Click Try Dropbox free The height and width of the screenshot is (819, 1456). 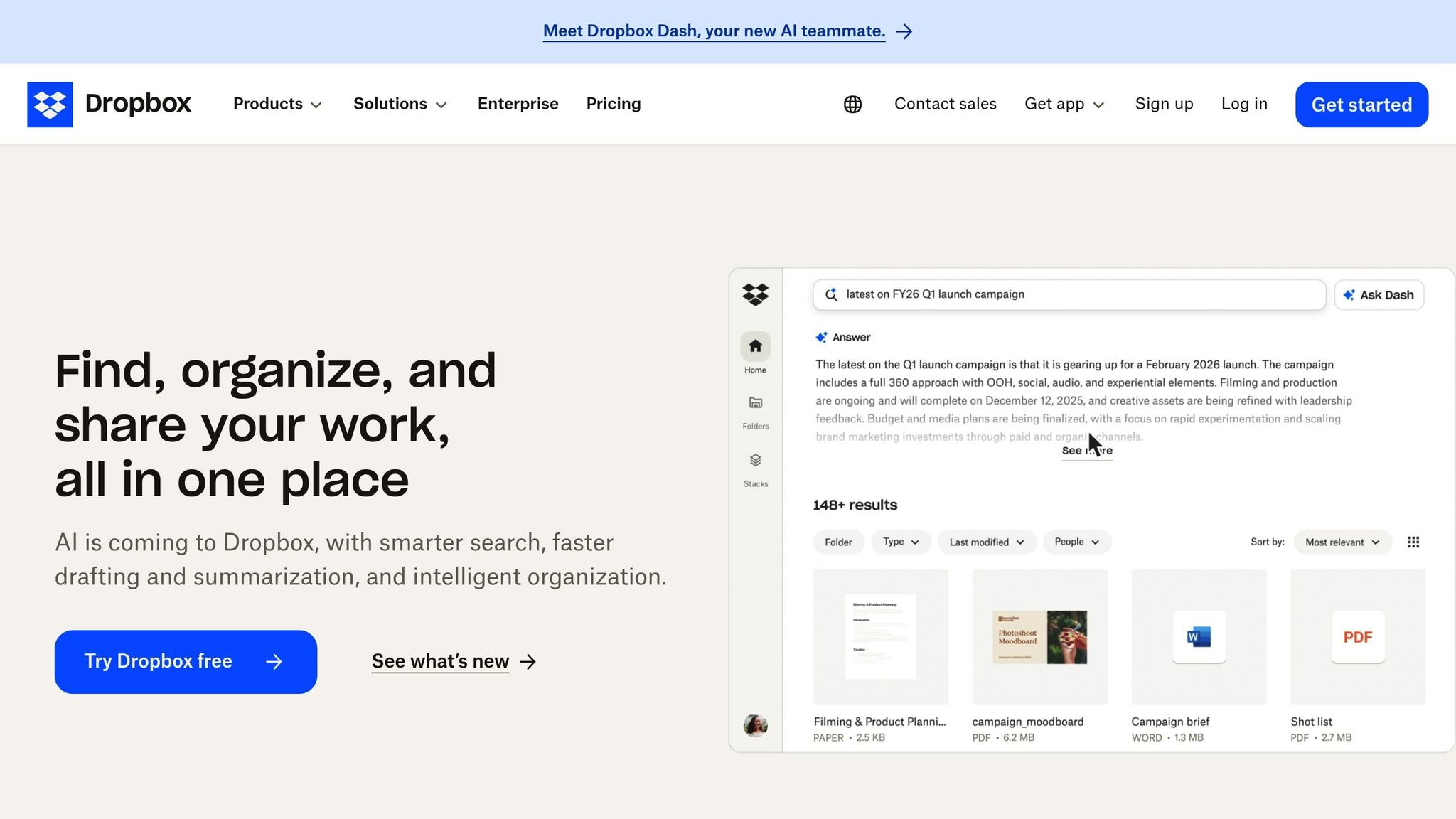(185, 661)
